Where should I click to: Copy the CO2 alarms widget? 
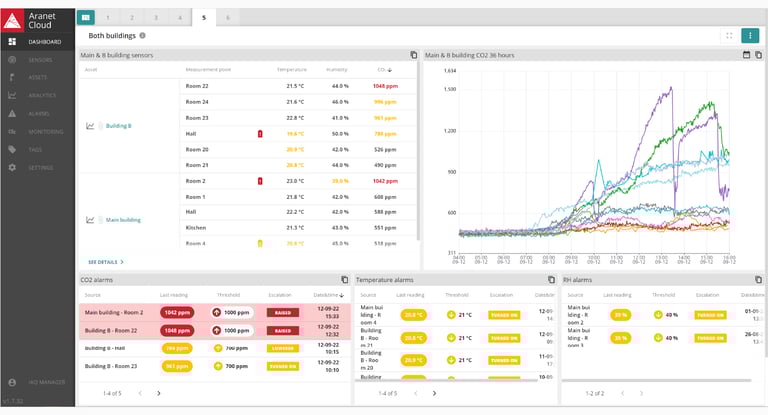pyautogui.click(x=345, y=280)
